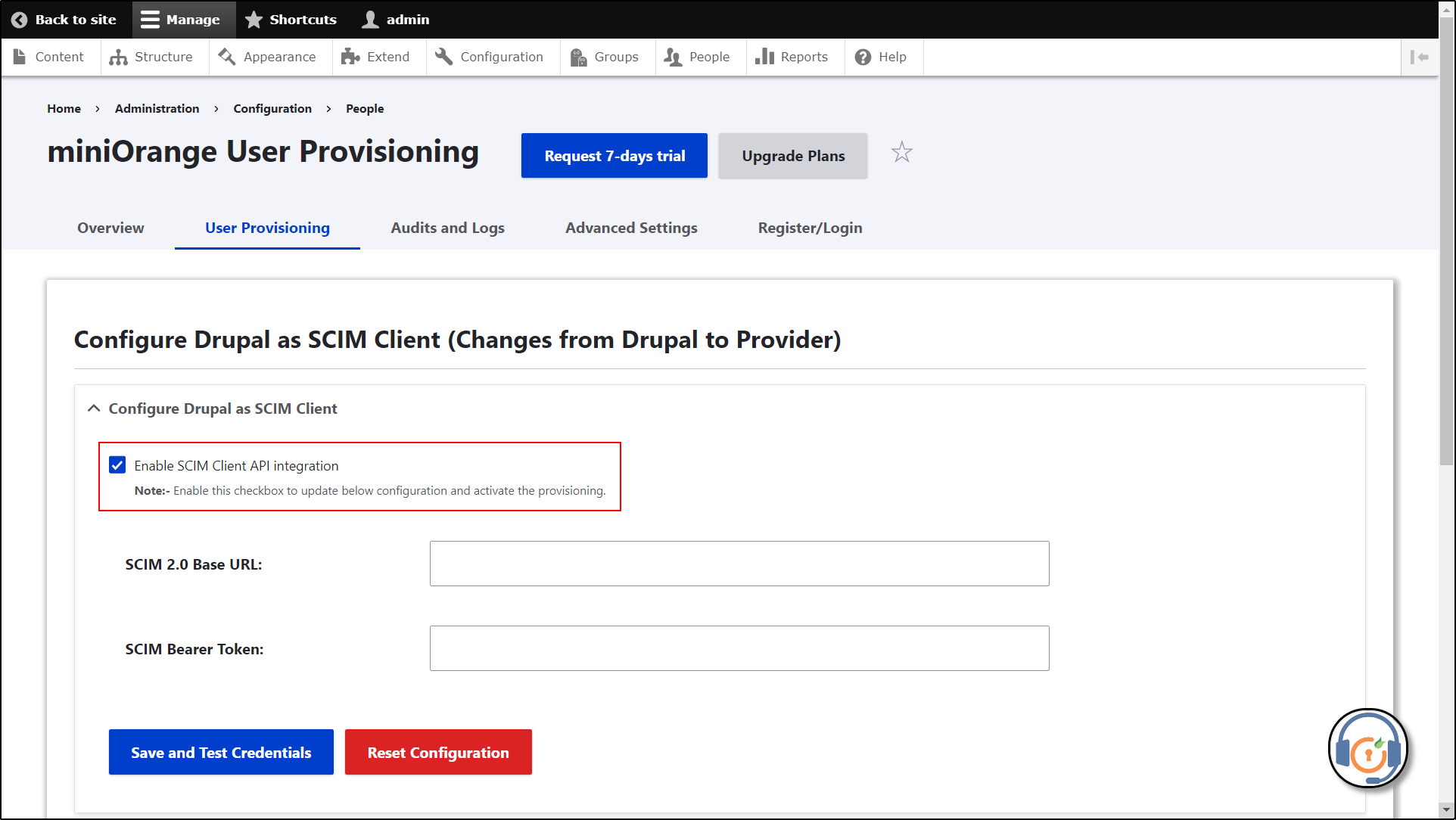The height and width of the screenshot is (820, 1456).
Task: Click the scrollbar down arrow
Action: coord(1447,810)
